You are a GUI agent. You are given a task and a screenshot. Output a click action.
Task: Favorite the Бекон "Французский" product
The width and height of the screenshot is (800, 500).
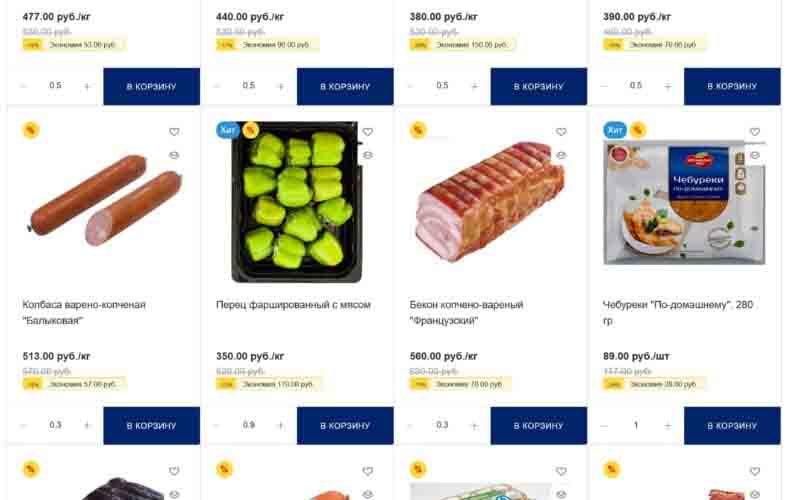click(561, 132)
